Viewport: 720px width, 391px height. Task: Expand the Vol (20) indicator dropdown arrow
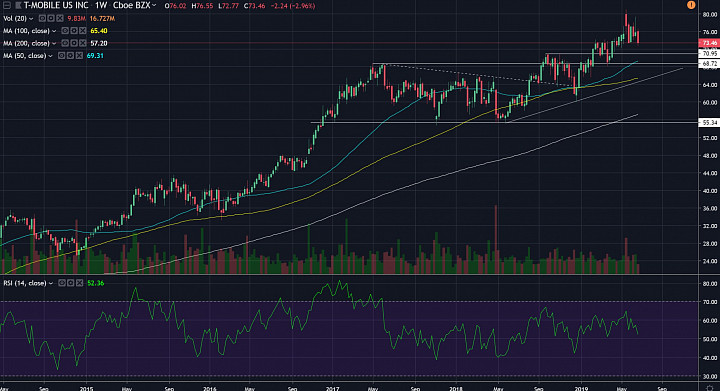[31, 19]
